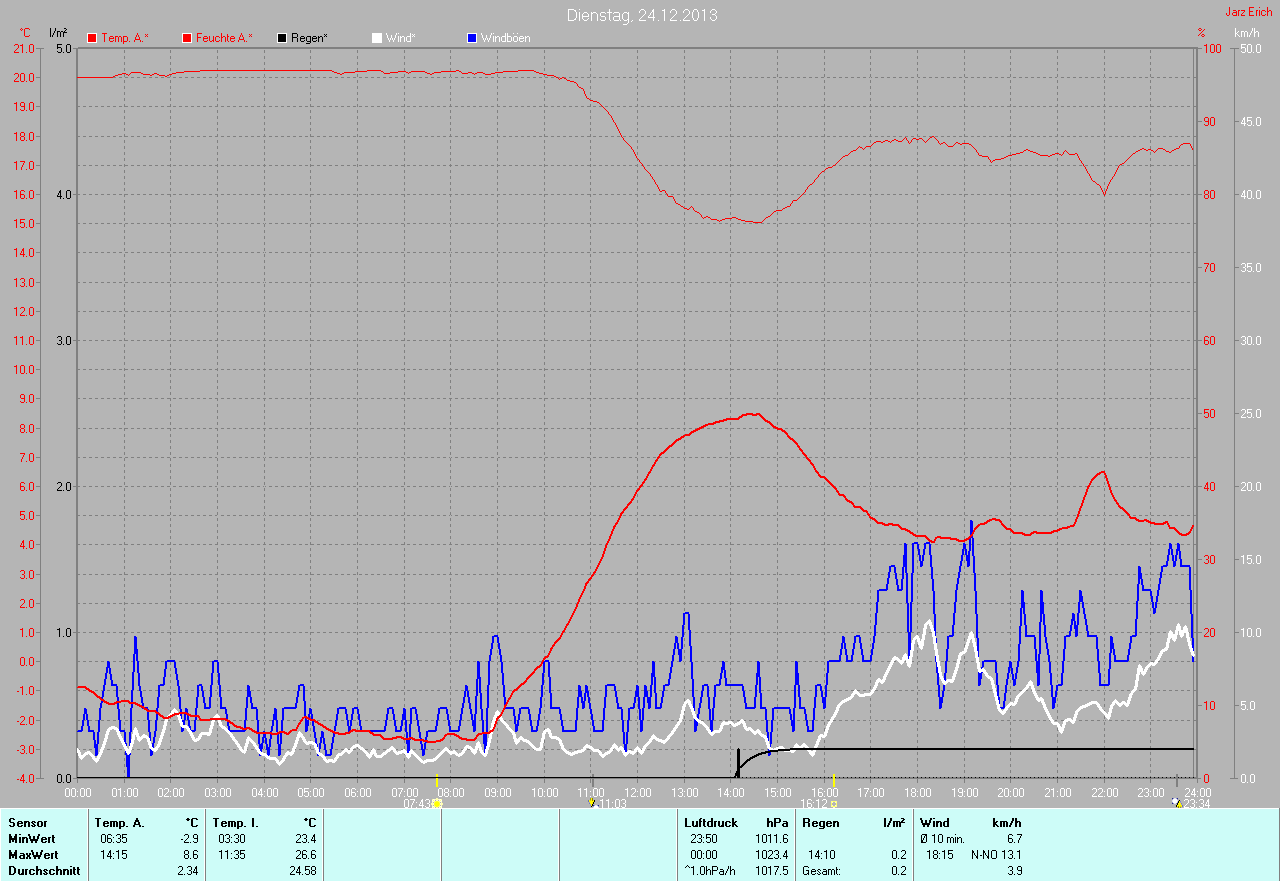The width and height of the screenshot is (1280, 881).
Task: Click the Wind column header in table
Action: tap(934, 823)
